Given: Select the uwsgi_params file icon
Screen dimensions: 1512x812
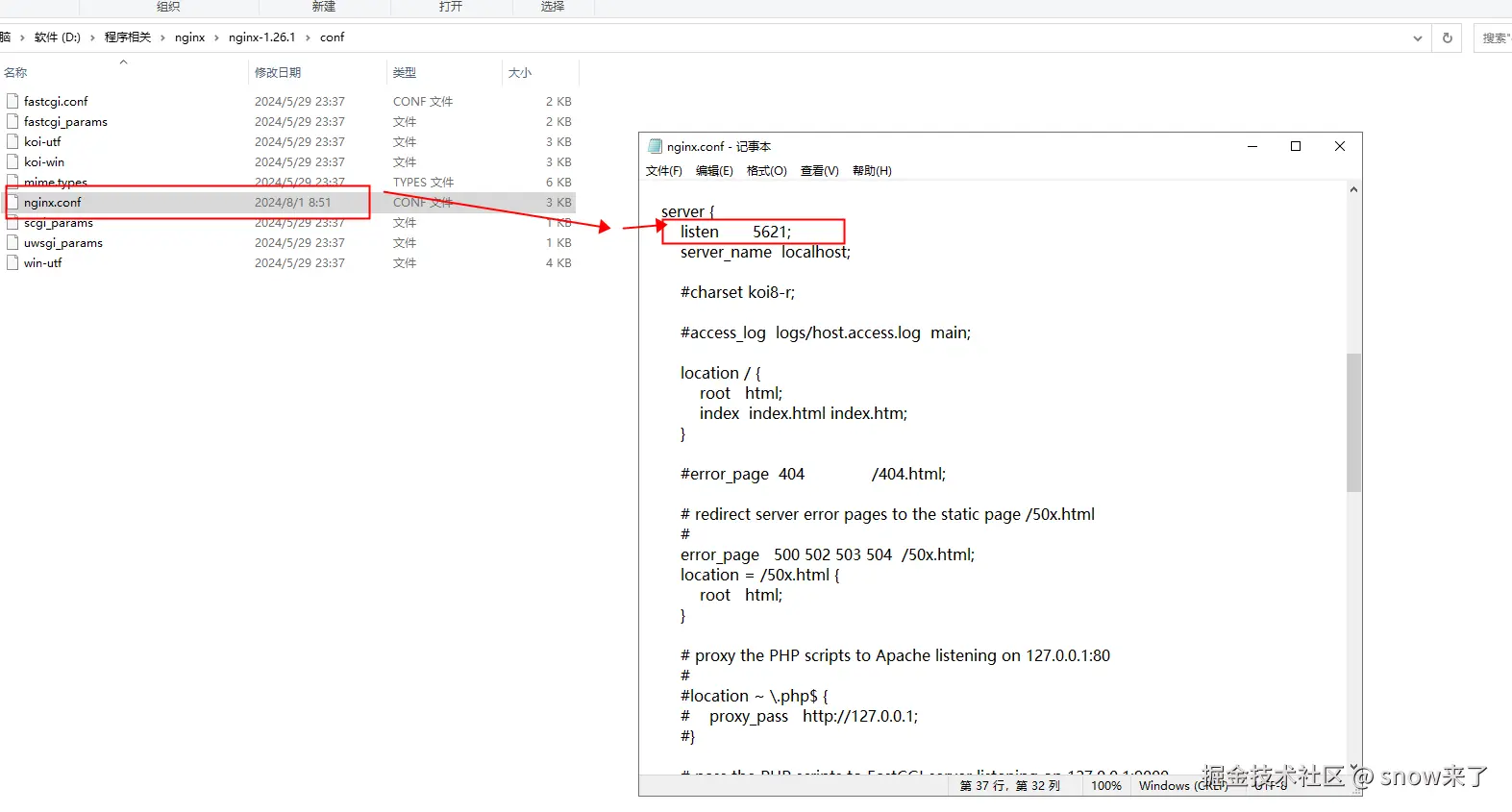Looking at the screenshot, I should [12, 242].
